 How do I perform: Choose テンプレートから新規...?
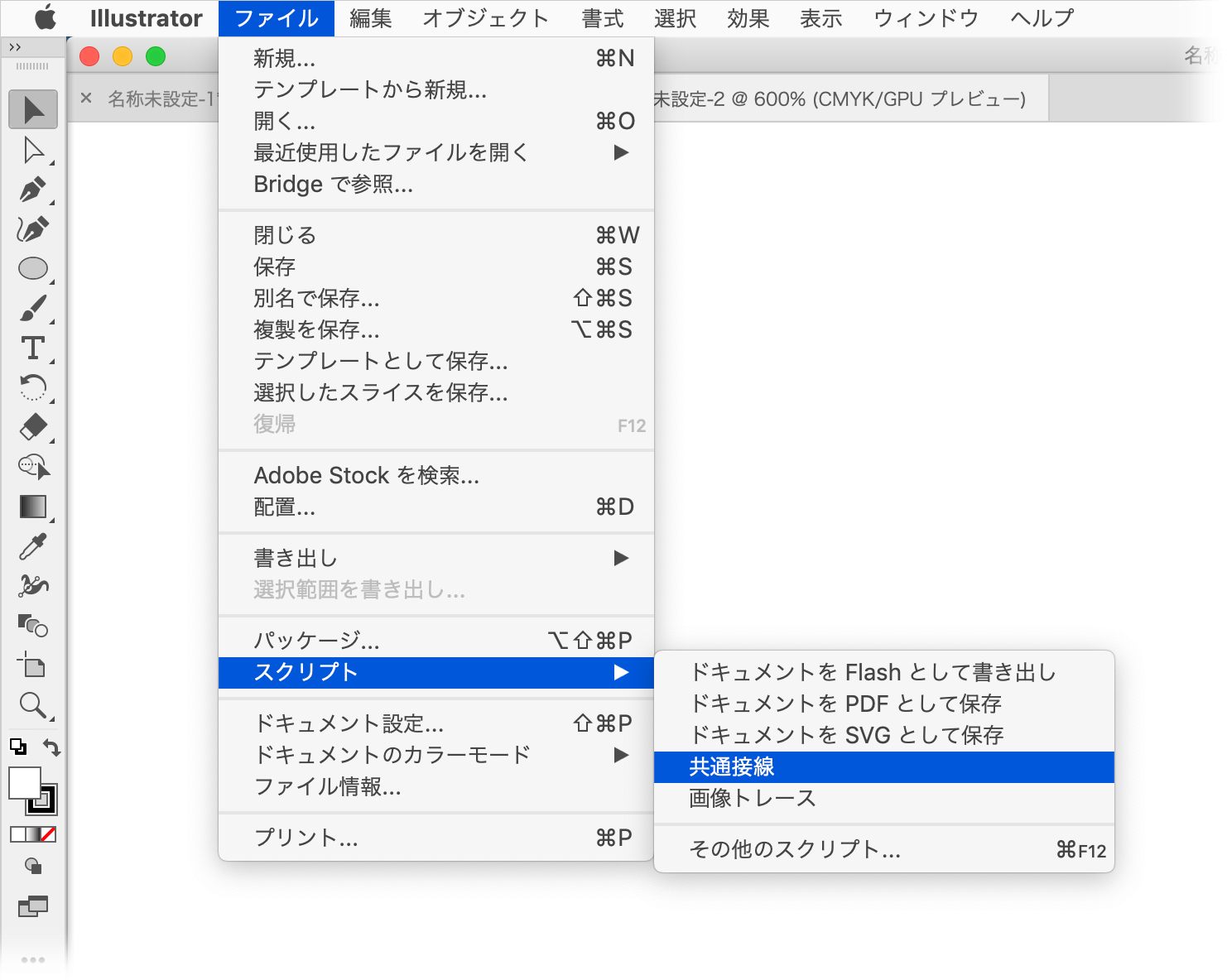click(436, 89)
